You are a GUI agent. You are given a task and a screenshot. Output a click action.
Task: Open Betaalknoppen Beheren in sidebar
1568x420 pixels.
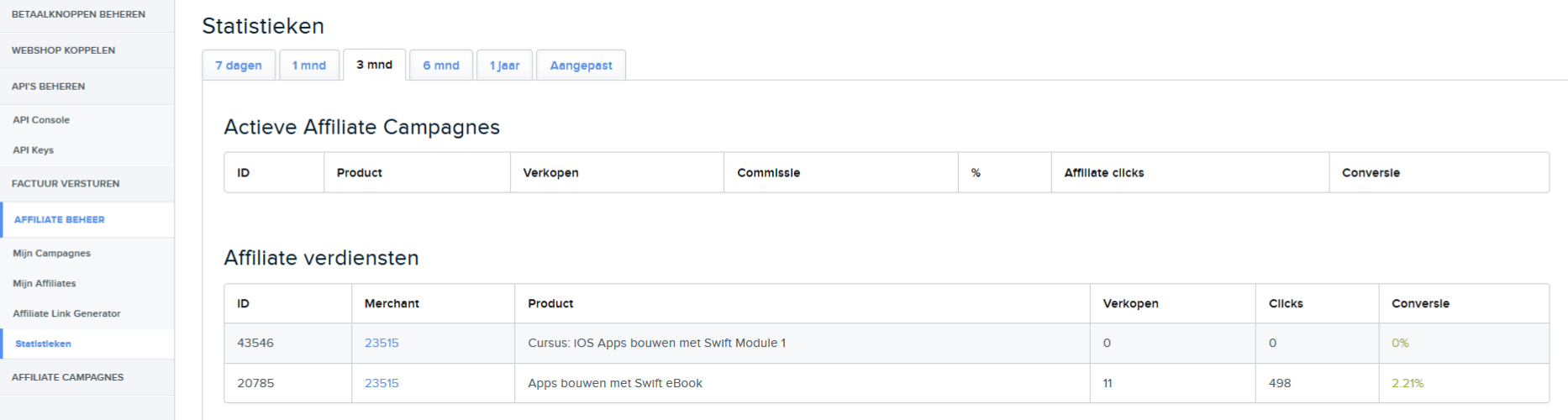click(x=87, y=14)
